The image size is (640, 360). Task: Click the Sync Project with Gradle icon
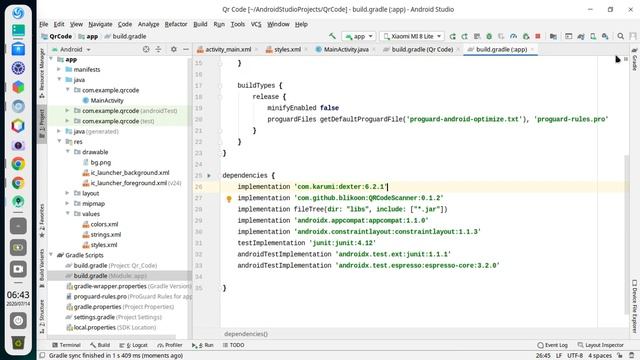581,36
